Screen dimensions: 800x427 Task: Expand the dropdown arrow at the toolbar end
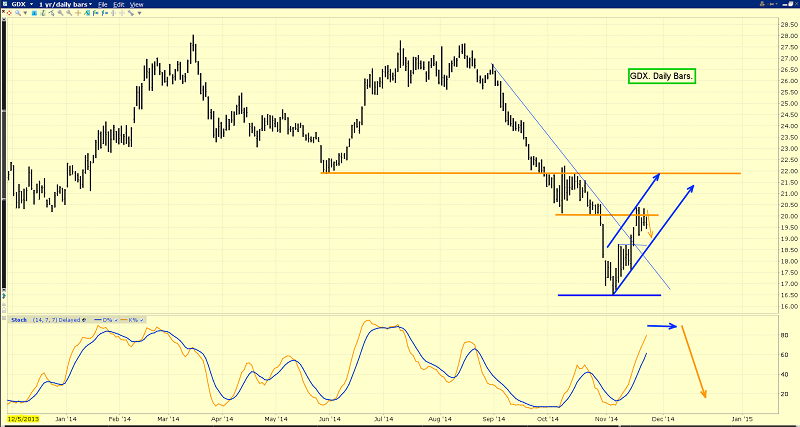click(140, 13)
